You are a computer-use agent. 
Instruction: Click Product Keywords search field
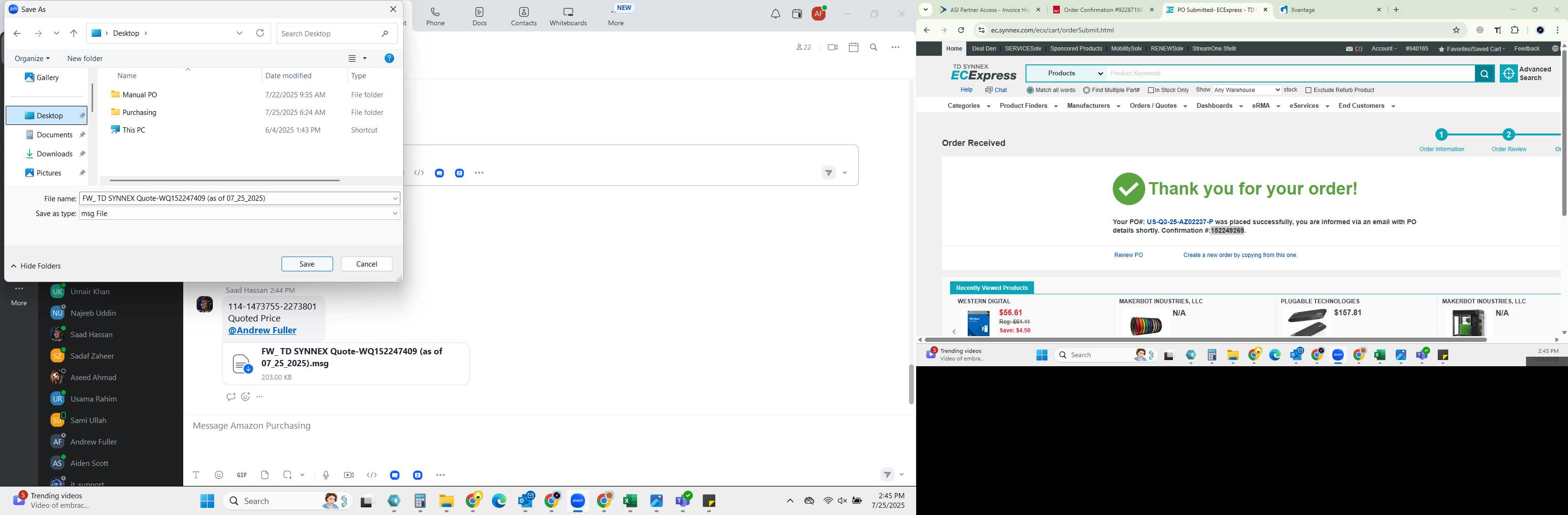pyautogui.click(x=1290, y=73)
